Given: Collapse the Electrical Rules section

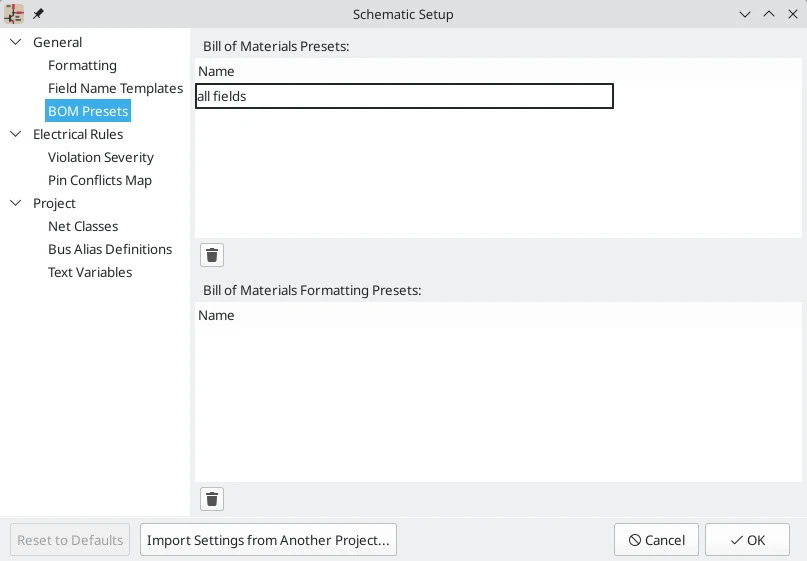Looking at the screenshot, I should (16, 134).
